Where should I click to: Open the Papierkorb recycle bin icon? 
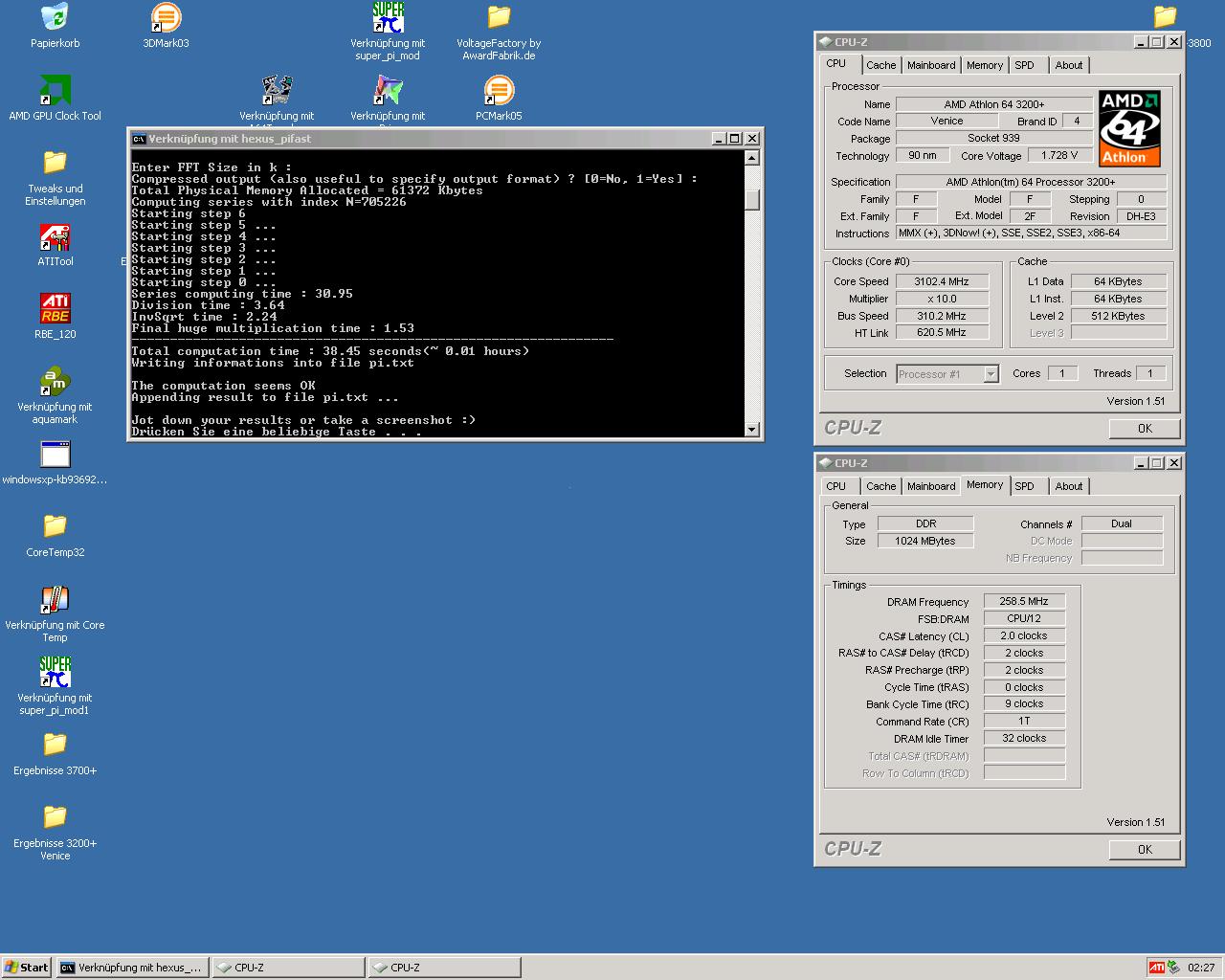click(55, 17)
